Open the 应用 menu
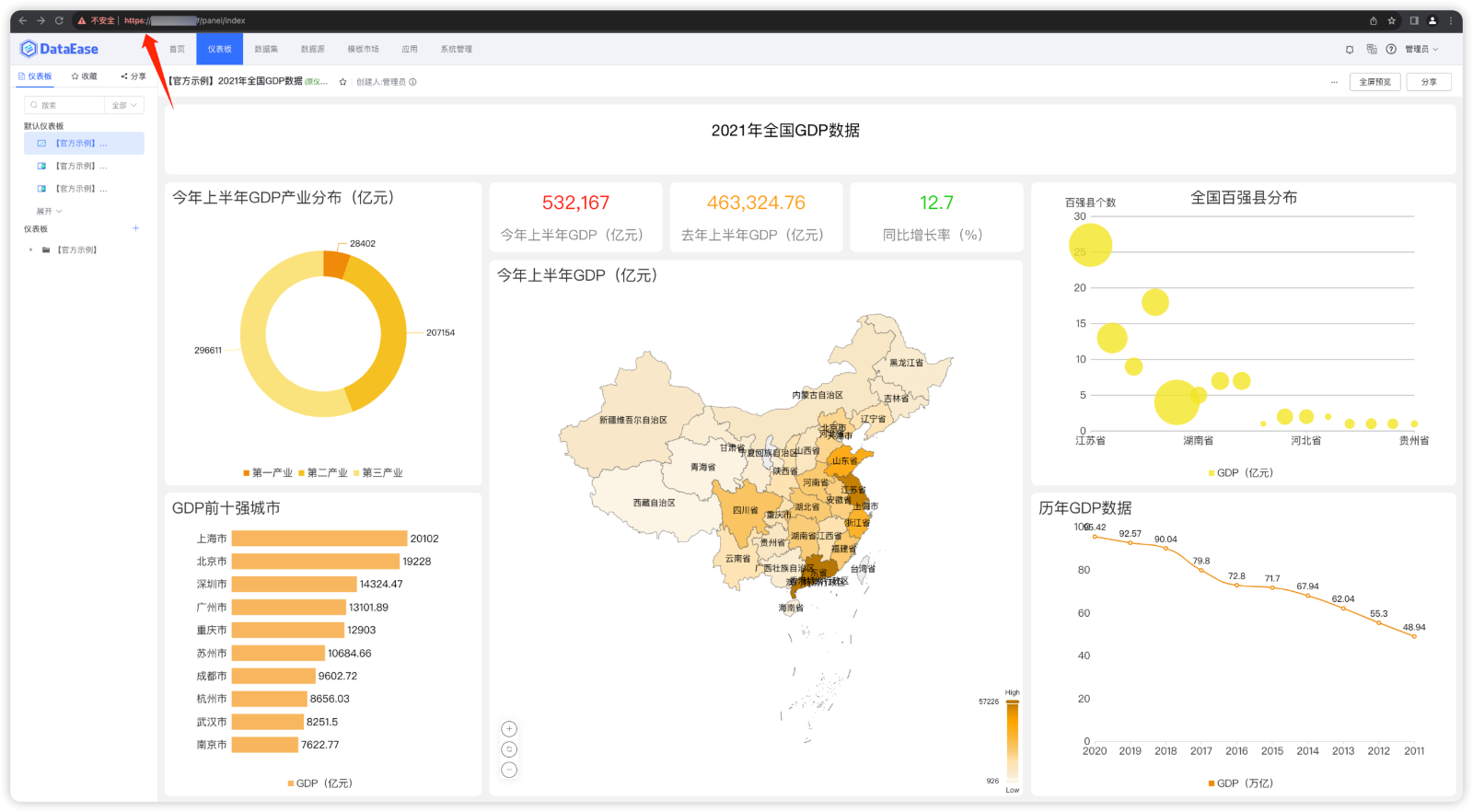This screenshot has width=1473, height=812. tap(410, 49)
